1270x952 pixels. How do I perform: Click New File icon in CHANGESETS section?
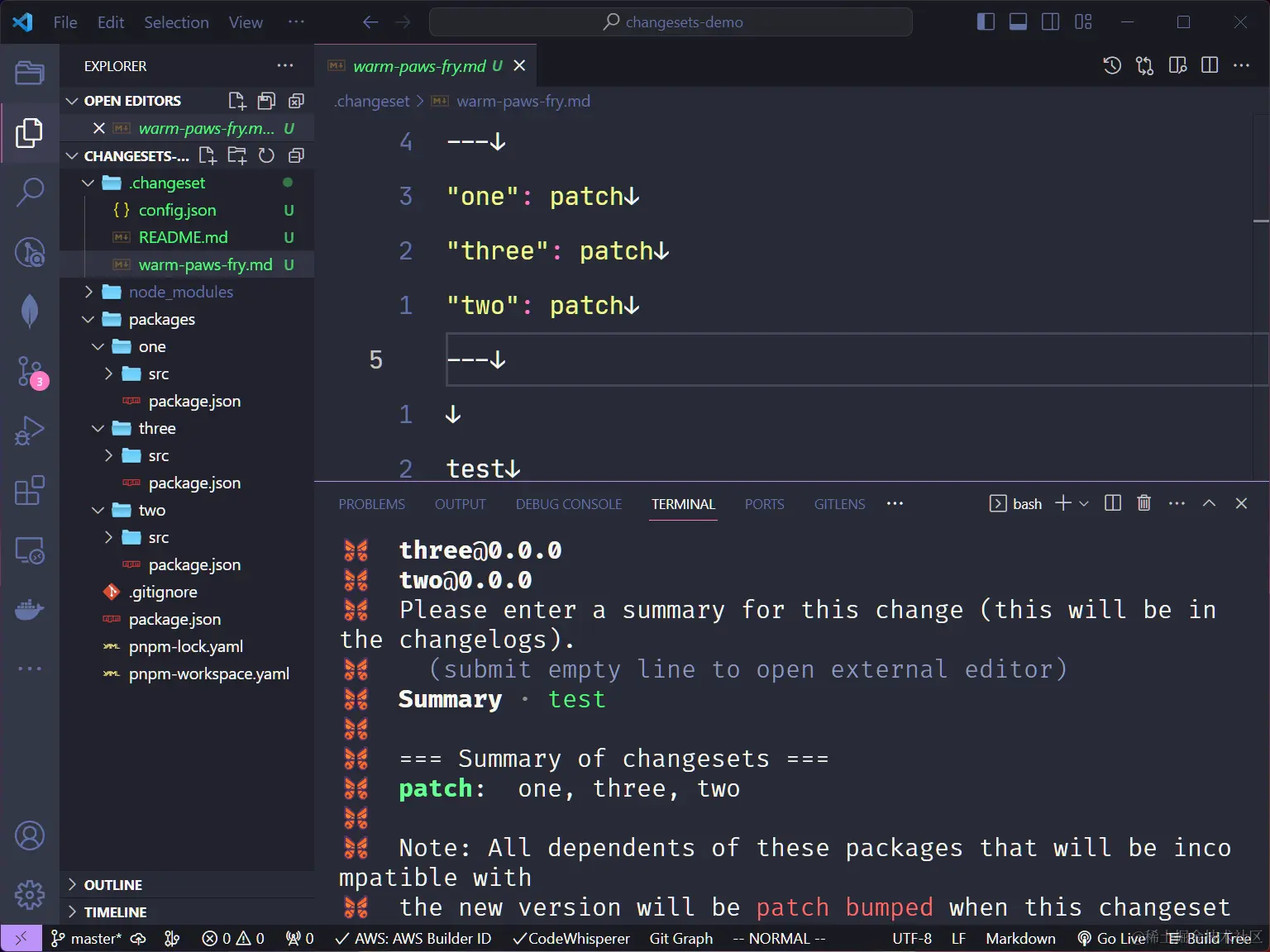[208, 155]
